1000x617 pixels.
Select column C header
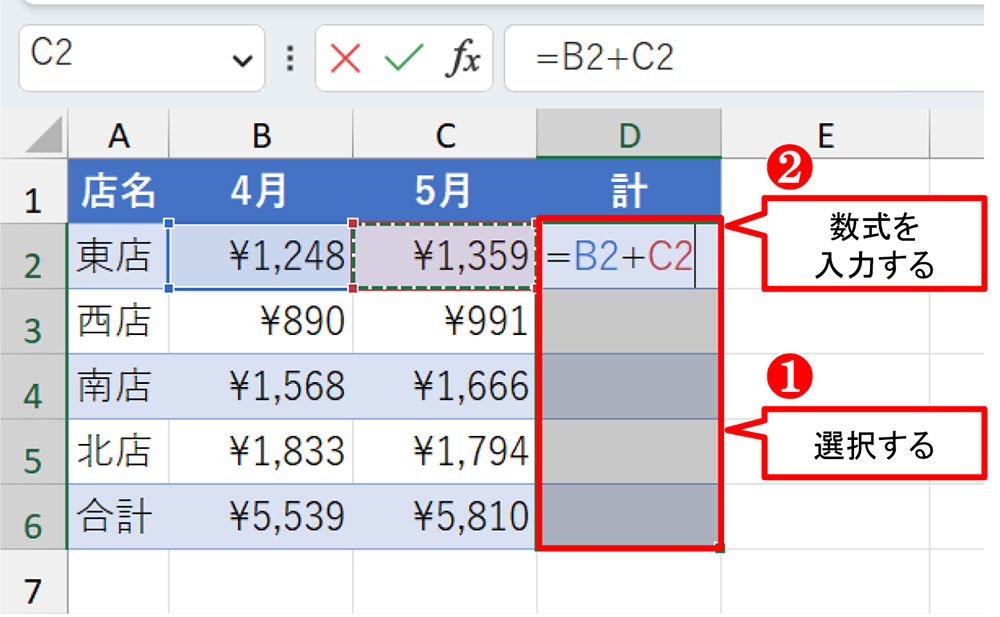pyautogui.click(x=445, y=135)
